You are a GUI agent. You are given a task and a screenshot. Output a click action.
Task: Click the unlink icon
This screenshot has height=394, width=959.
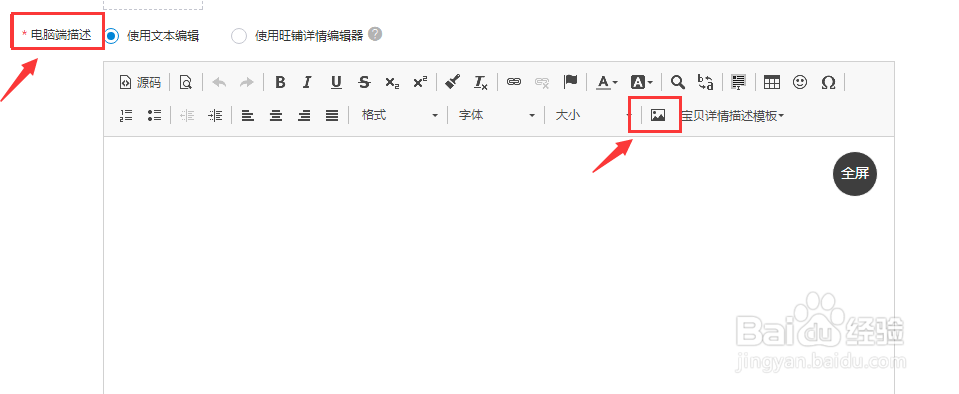[542, 82]
